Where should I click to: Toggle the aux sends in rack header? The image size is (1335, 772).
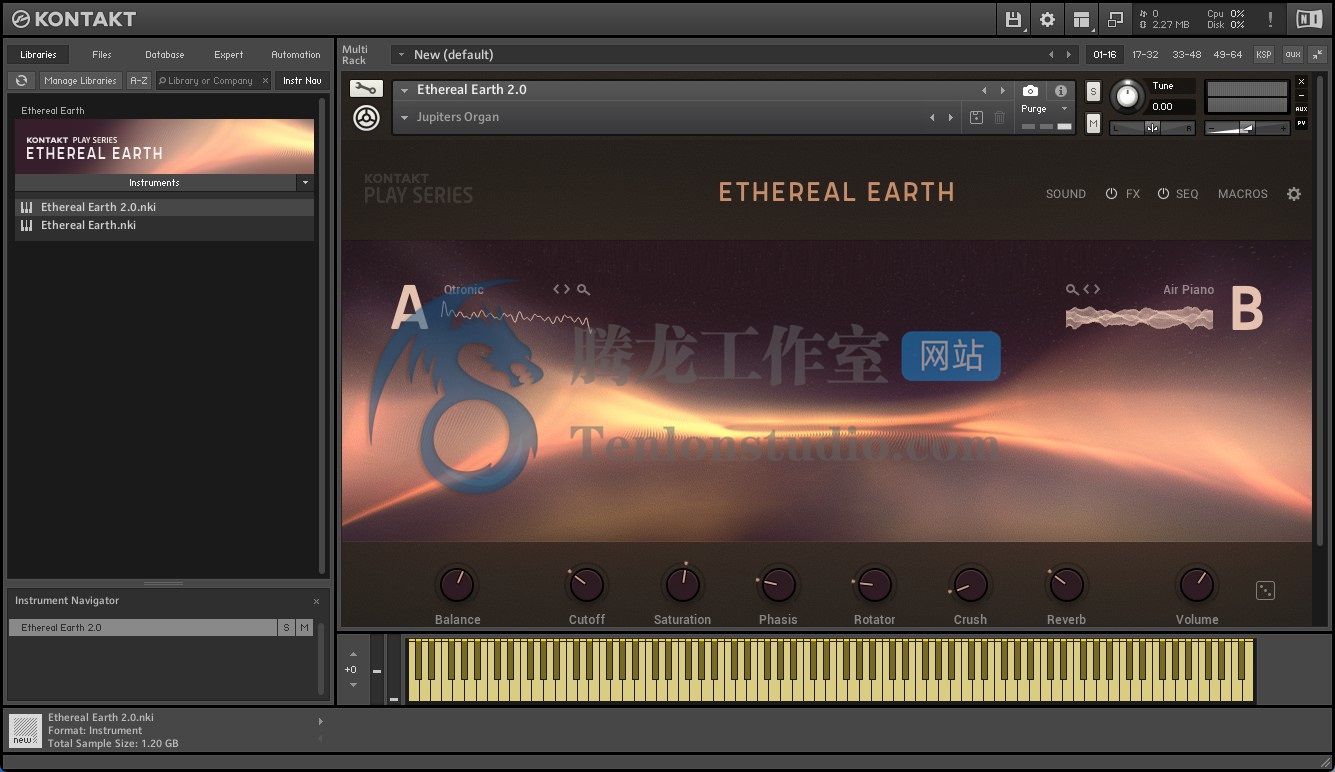click(1293, 55)
